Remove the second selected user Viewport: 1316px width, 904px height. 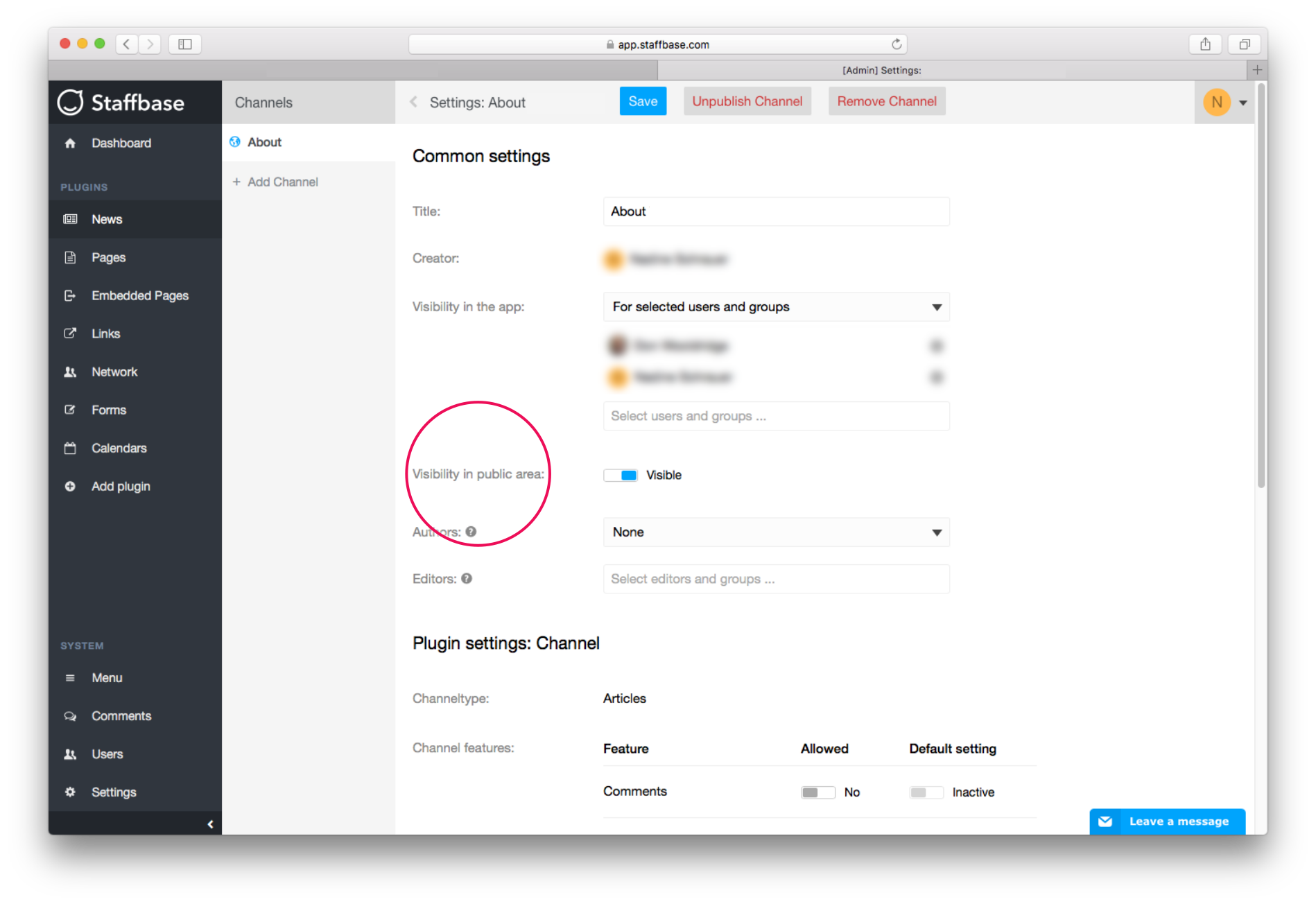pos(937,377)
